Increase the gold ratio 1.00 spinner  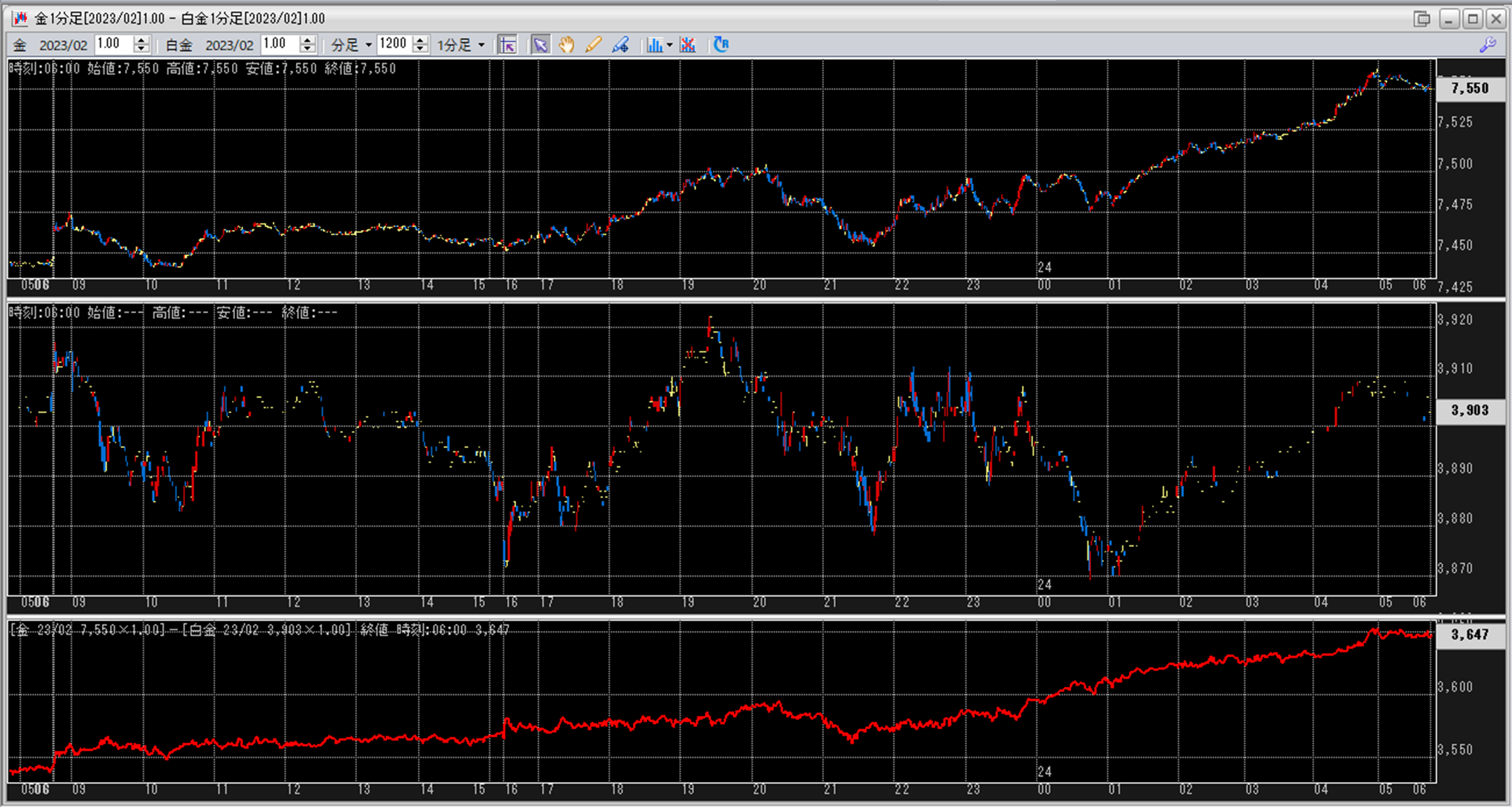[141, 40]
